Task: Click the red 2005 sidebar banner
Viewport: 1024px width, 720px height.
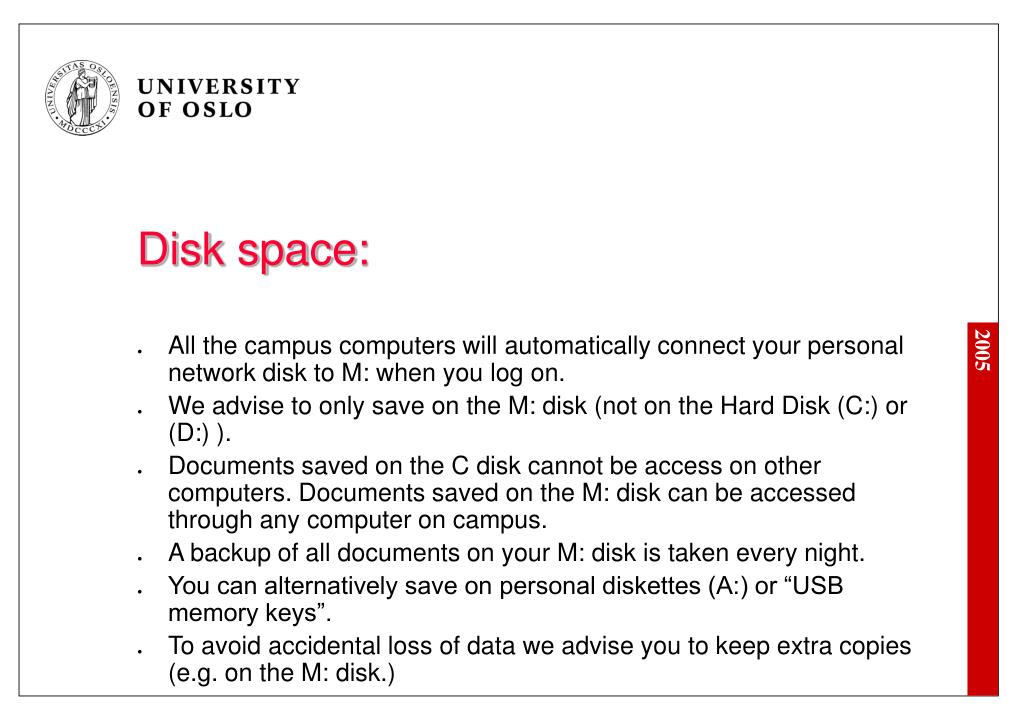Action: point(982,508)
